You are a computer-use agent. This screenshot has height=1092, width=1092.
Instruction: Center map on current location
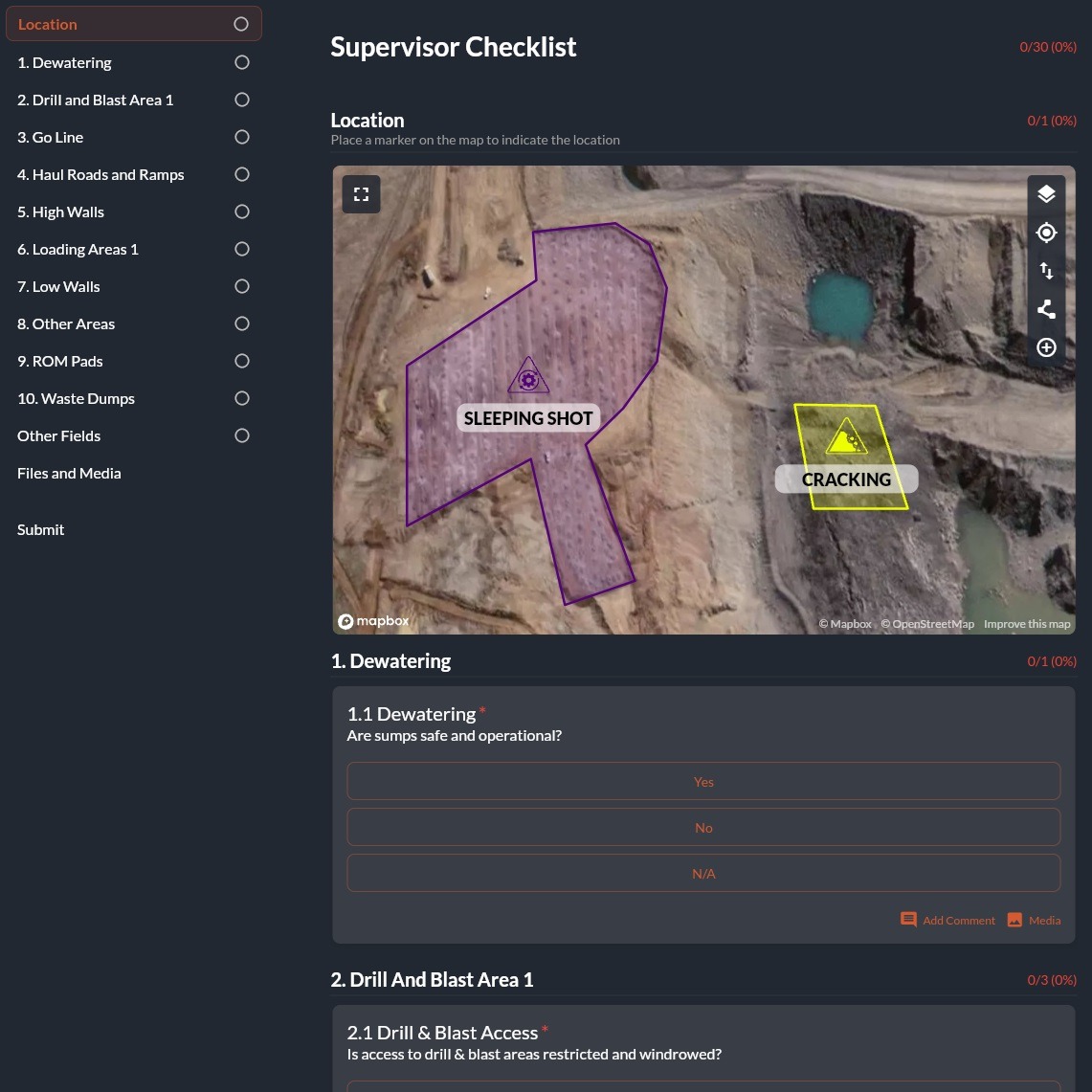coord(1046,233)
